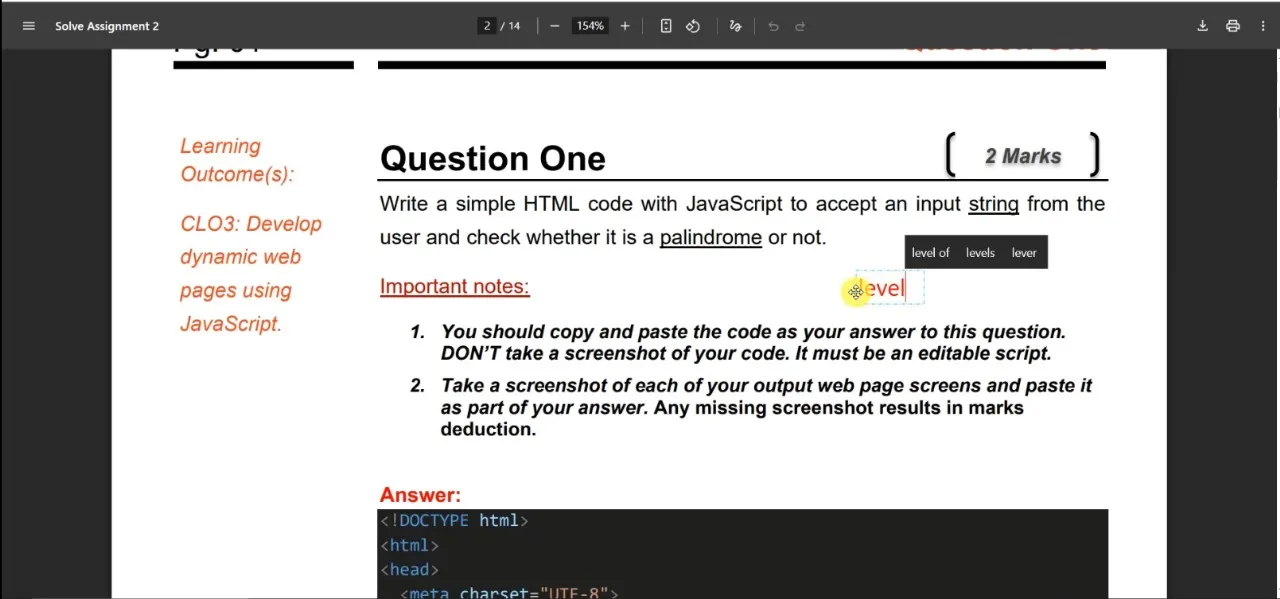Click the underlined "palindrome" text
Image resolution: width=1280 pixels, height=599 pixels.
pos(710,237)
